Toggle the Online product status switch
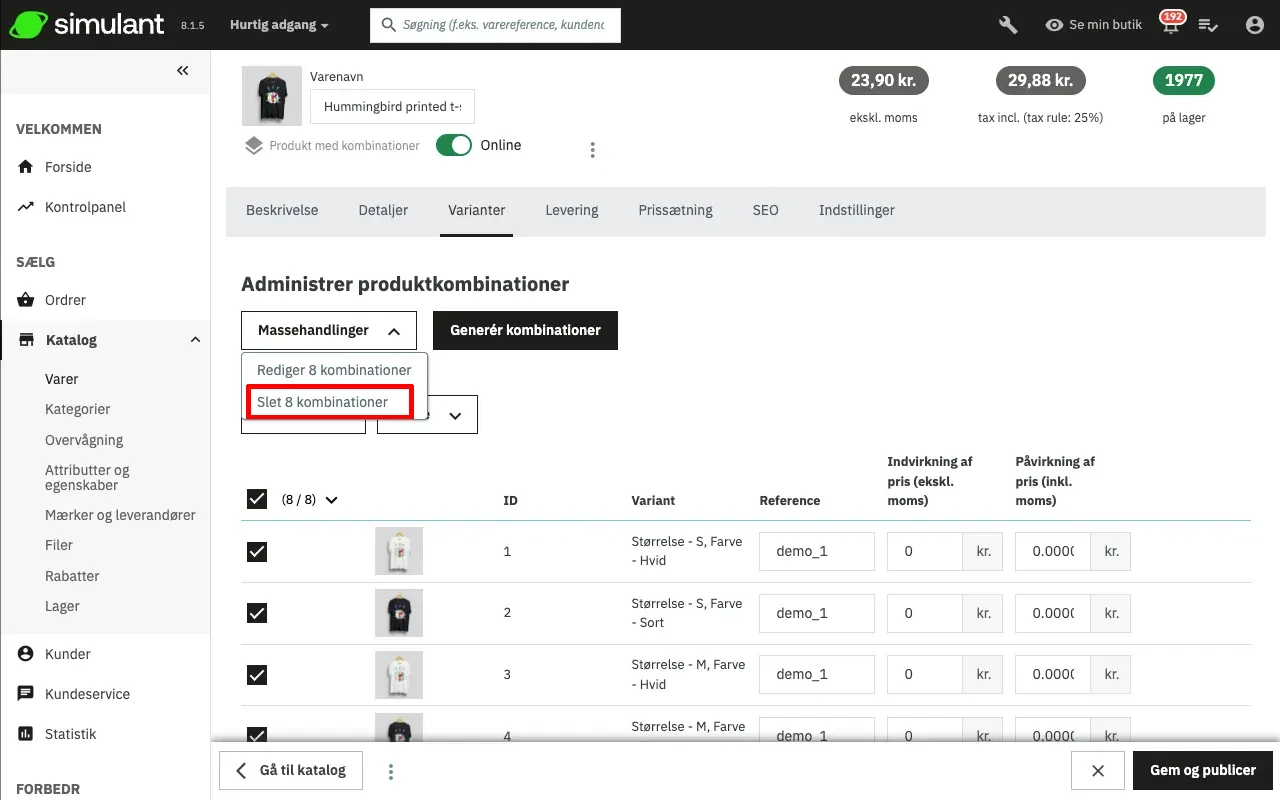Image resolution: width=1280 pixels, height=800 pixels. pos(454,145)
